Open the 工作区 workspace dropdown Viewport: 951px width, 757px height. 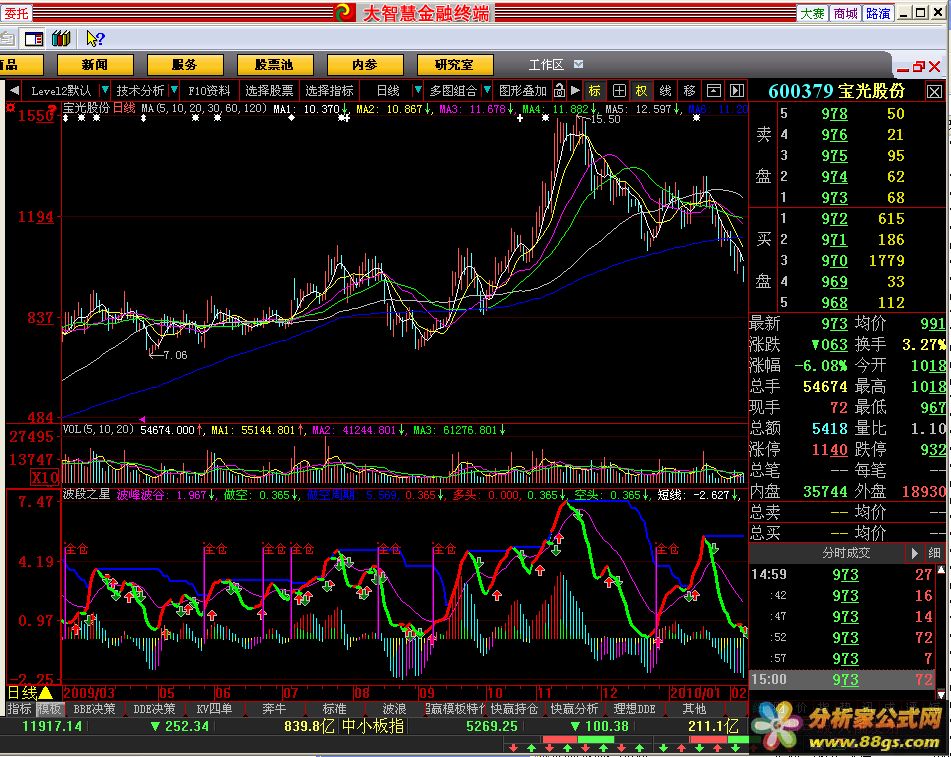[x=579, y=64]
